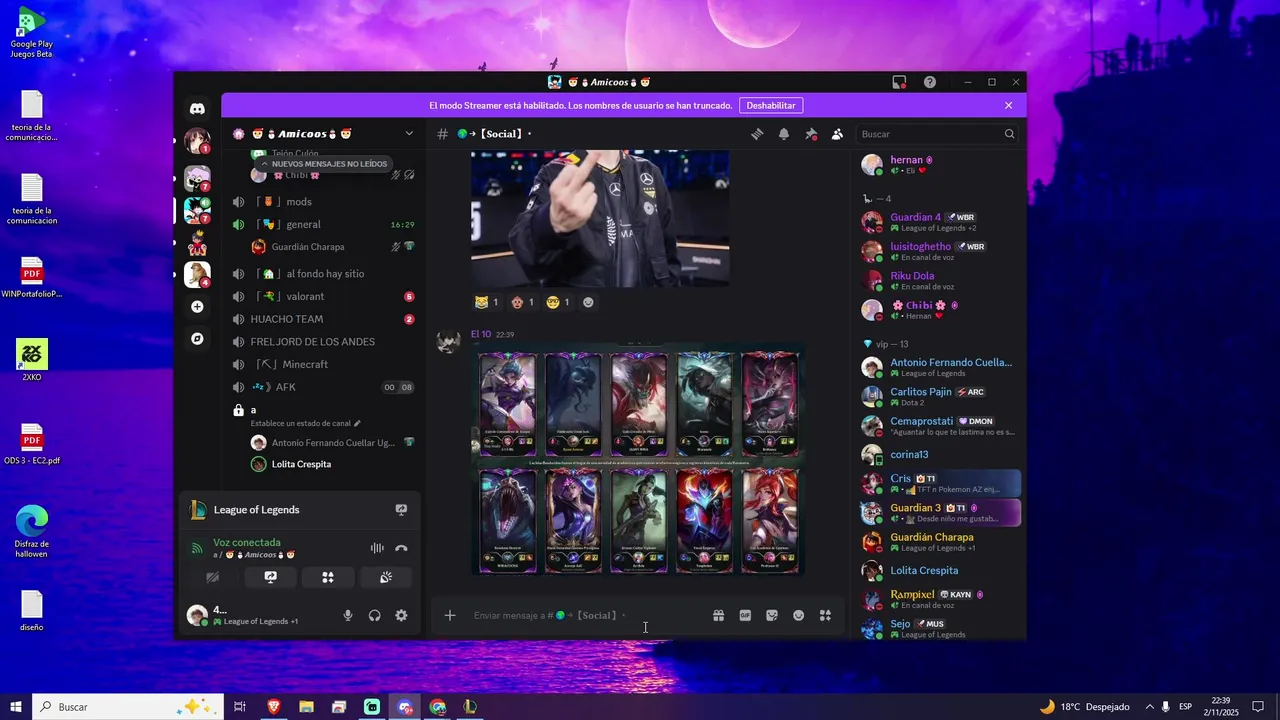
Task: Stream League of Legends screen icon
Action: pyautogui.click(x=401, y=510)
